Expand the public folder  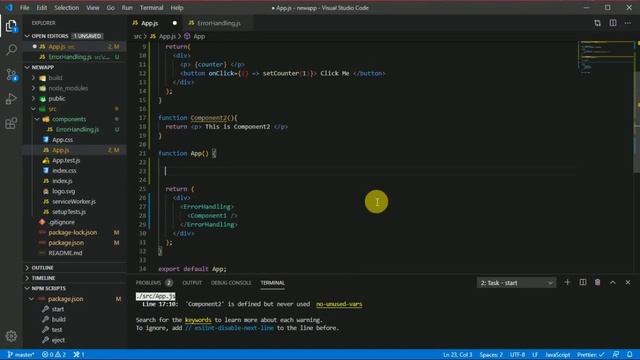click(57, 98)
